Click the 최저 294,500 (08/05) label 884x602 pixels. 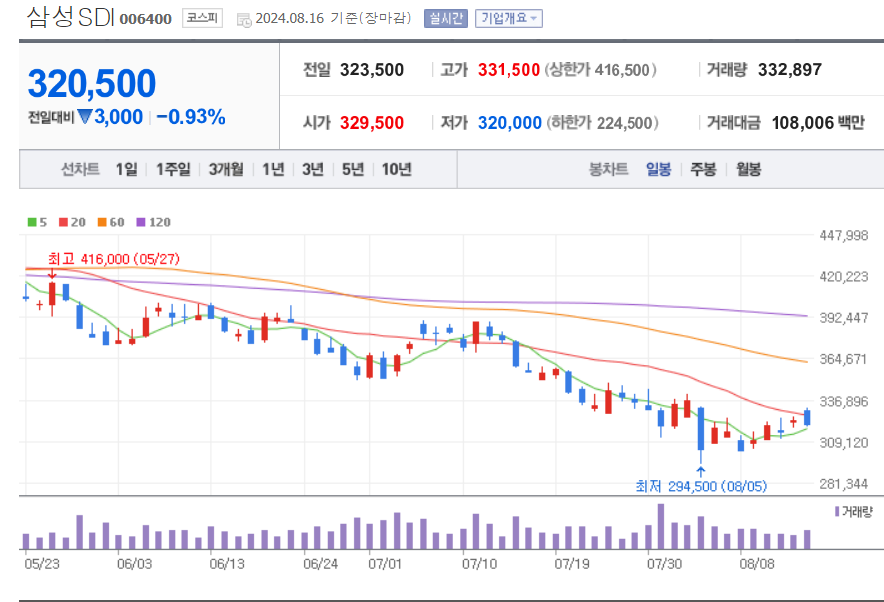[701, 486]
